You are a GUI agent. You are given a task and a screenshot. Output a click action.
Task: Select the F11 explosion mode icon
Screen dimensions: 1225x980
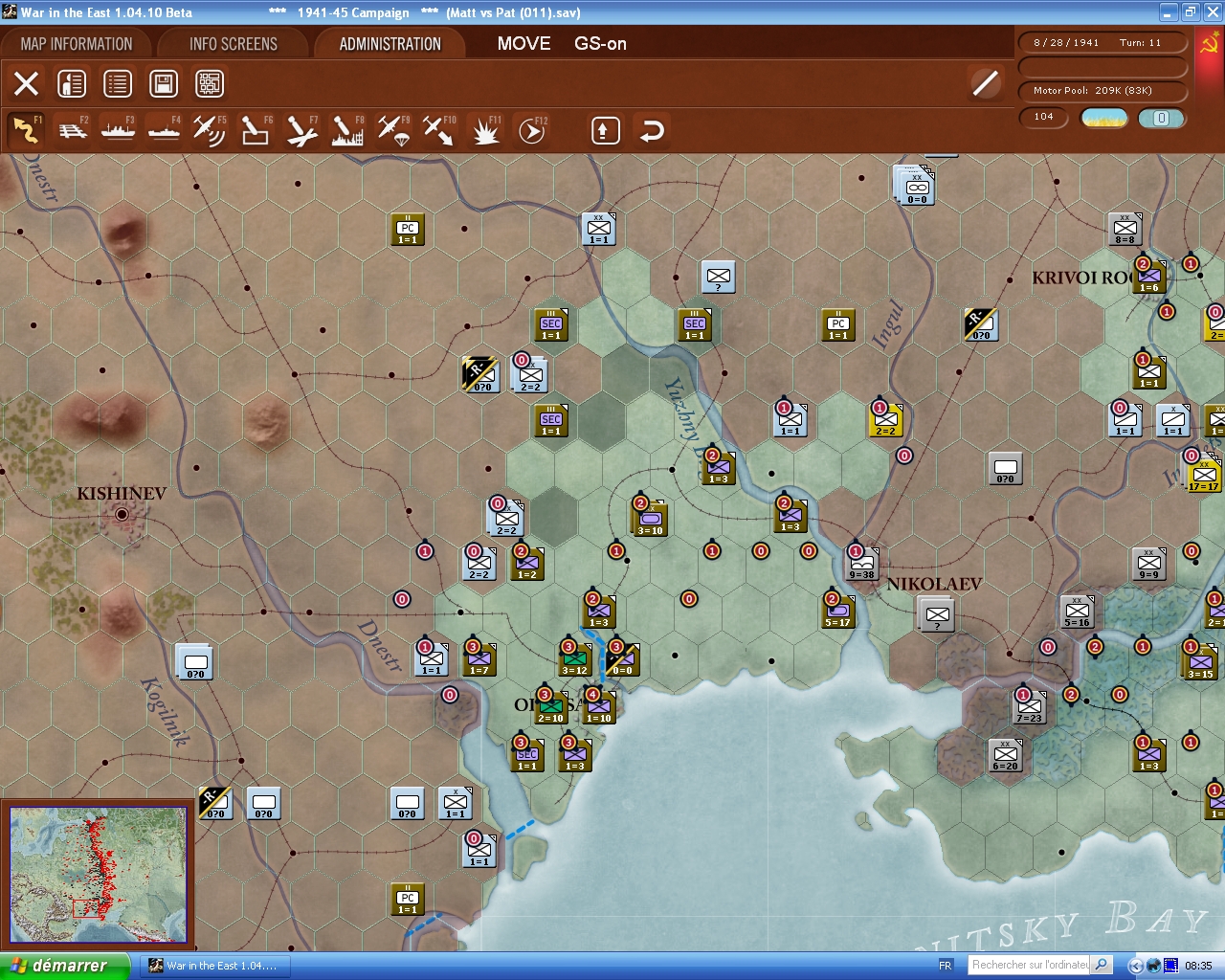[485, 130]
